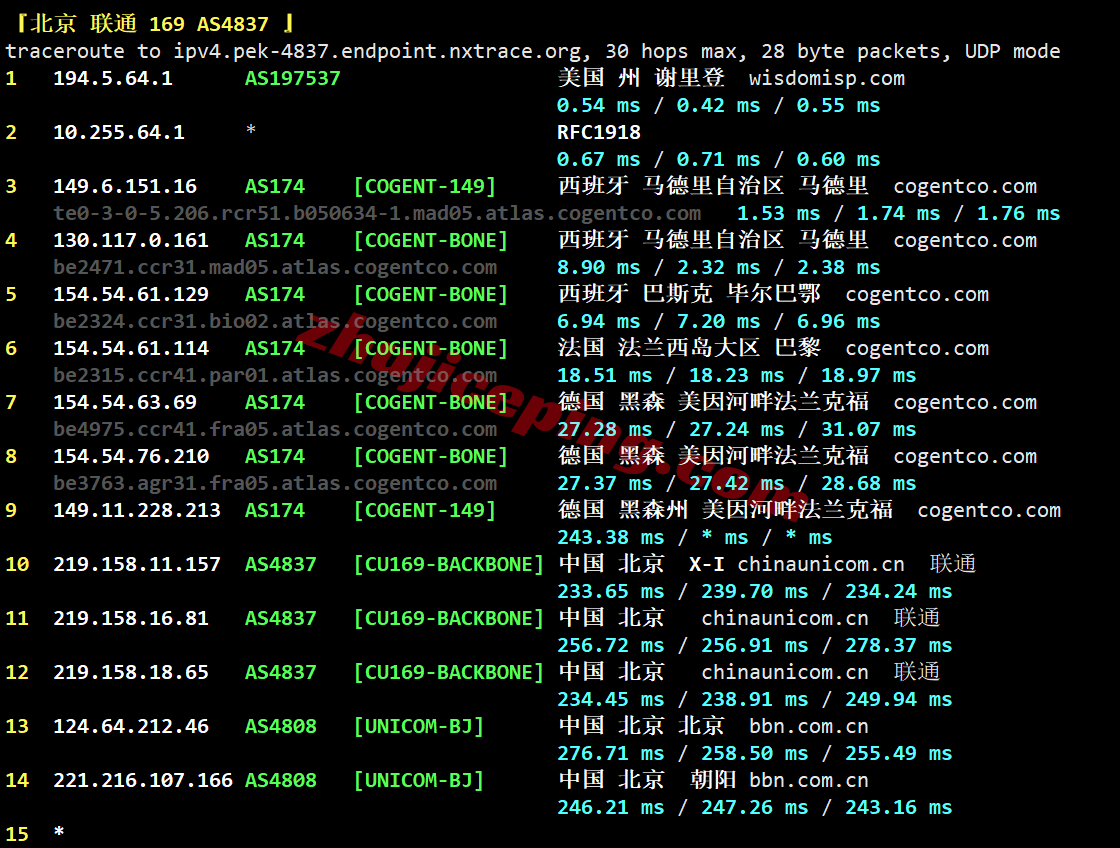Select latency 233.65 ms on hop 10
Viewport: 1120px width, 848px height.
pyautogui.click(x=611, y=592)
